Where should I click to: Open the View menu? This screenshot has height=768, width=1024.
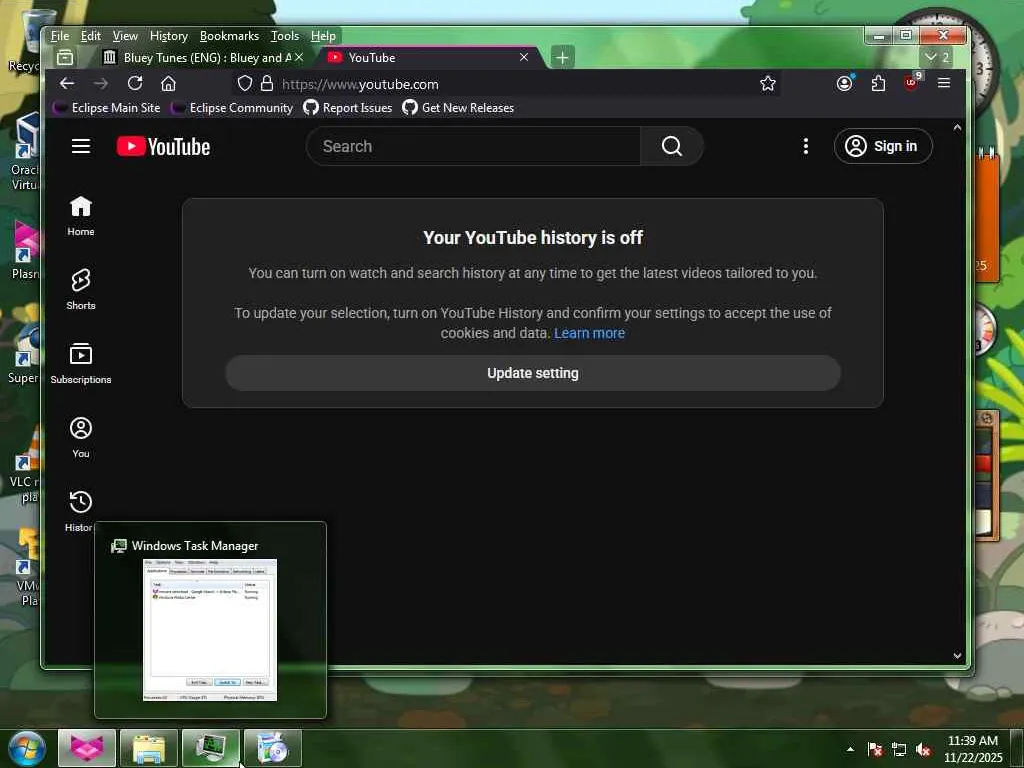(x=125, y=36)
